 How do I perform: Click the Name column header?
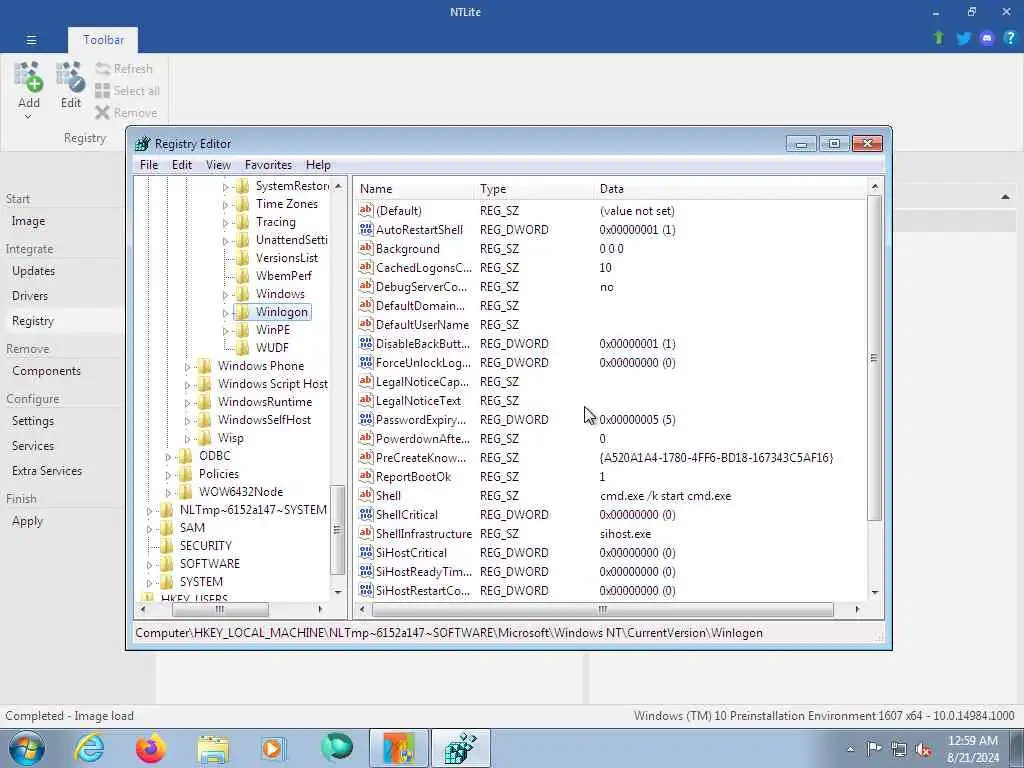coord(415,189)
